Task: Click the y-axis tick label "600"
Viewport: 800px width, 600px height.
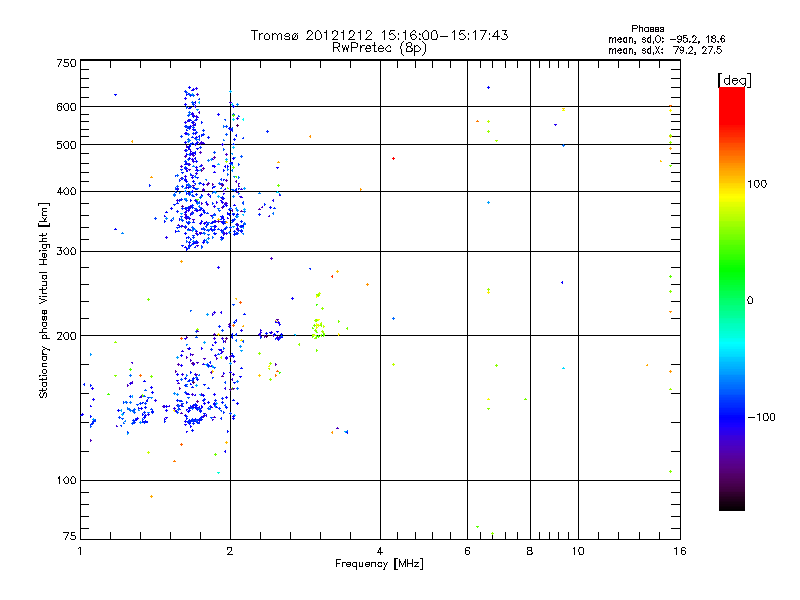Action: click(66, 107)
